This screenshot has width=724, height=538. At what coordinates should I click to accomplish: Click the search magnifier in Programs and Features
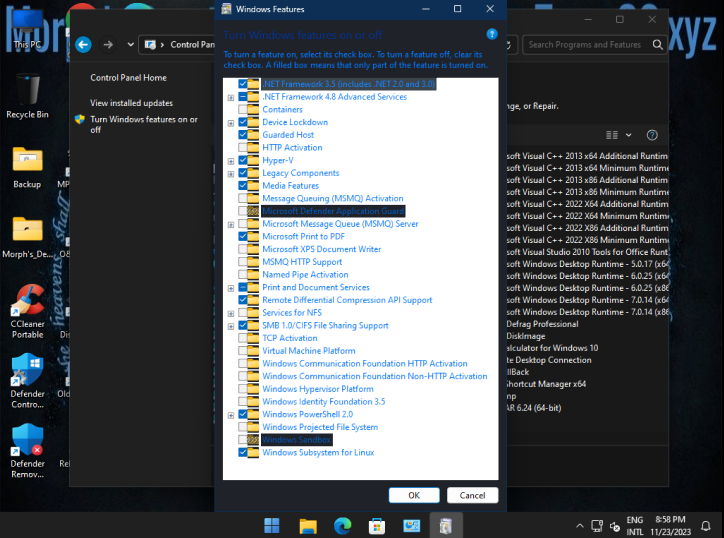point(658,45)
